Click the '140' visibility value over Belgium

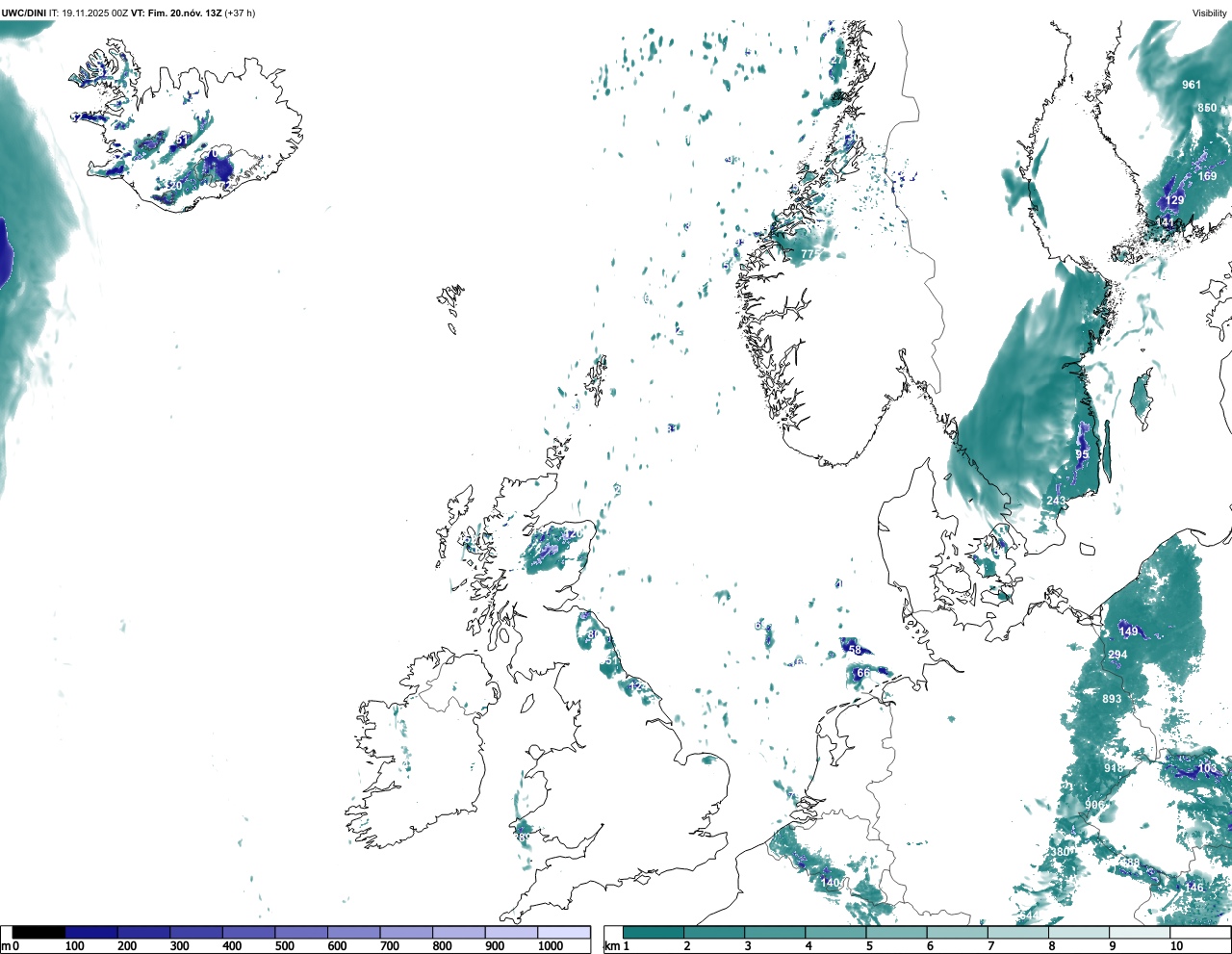pos(830,883)
